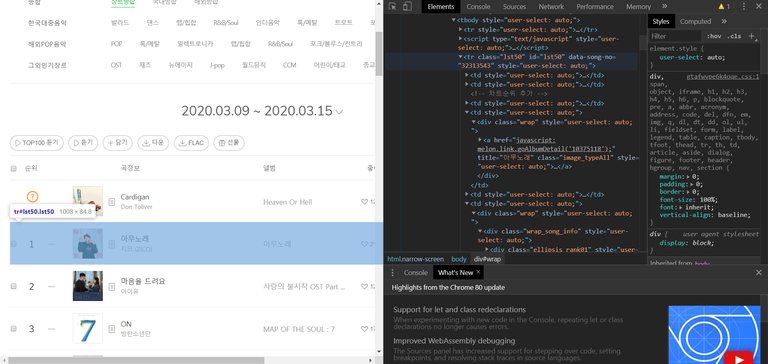768x364 pixels.
Task: Toggle the select-all checkbox in chart header
Action: (14, 169)
